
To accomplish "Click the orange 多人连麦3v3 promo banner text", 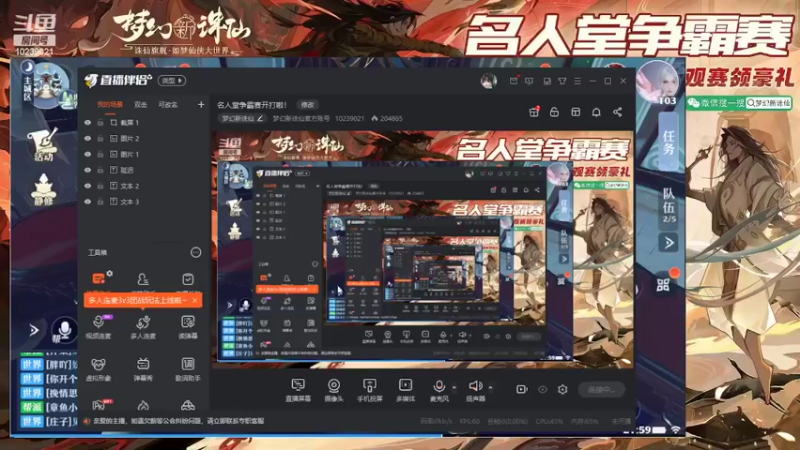I will click(137, 301).
